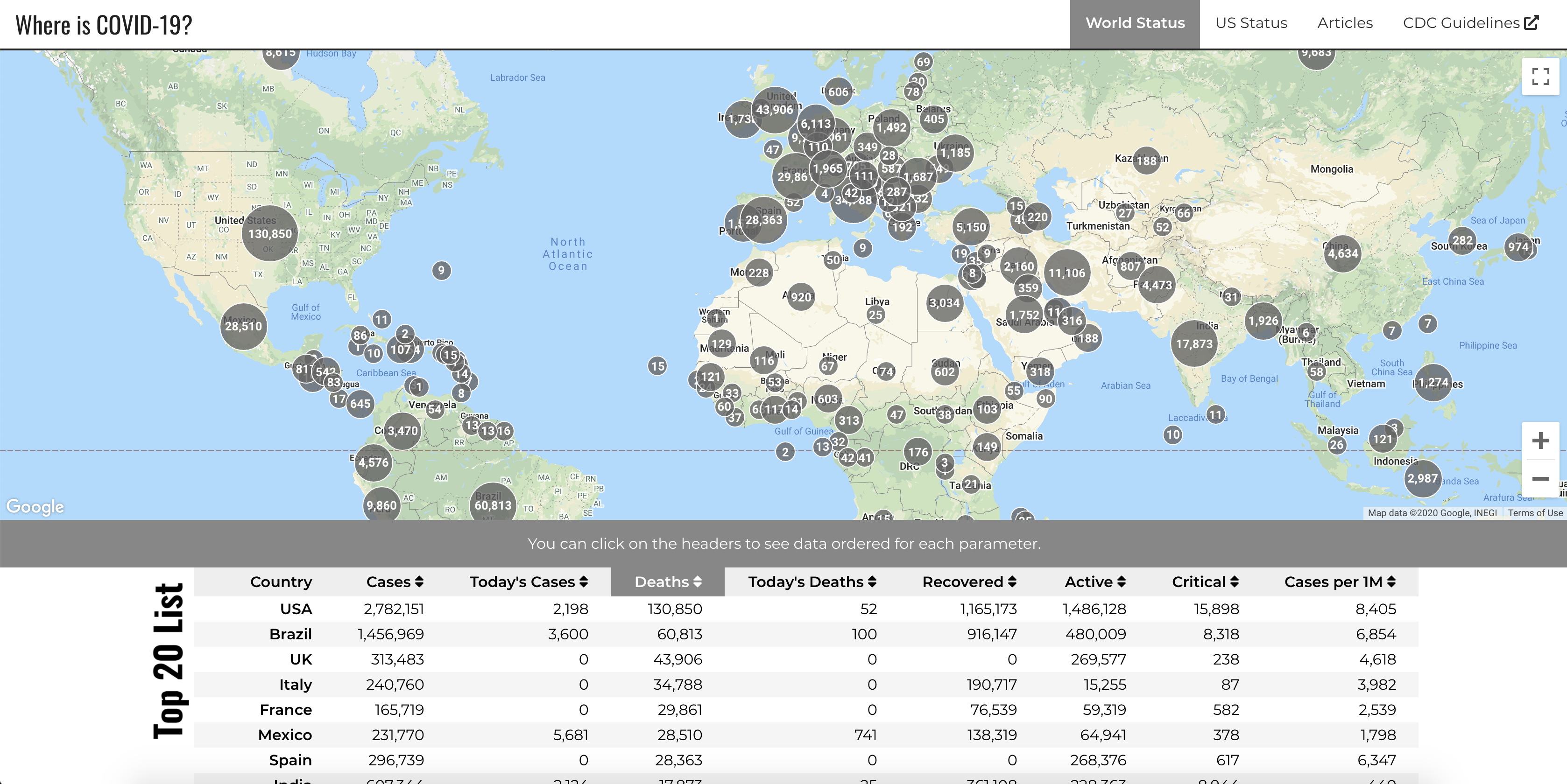Sort table by Deaths header
This screenshot has width=1567, height=784.
667,582
